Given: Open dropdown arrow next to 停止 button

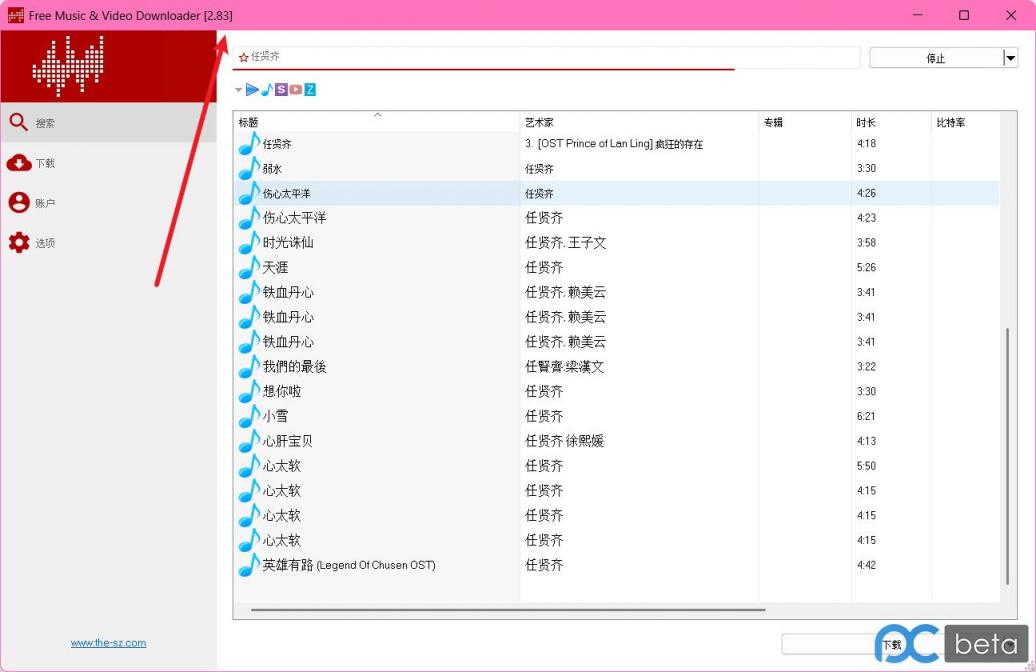Looking at the screenshot, I should tap(1010, 58).
